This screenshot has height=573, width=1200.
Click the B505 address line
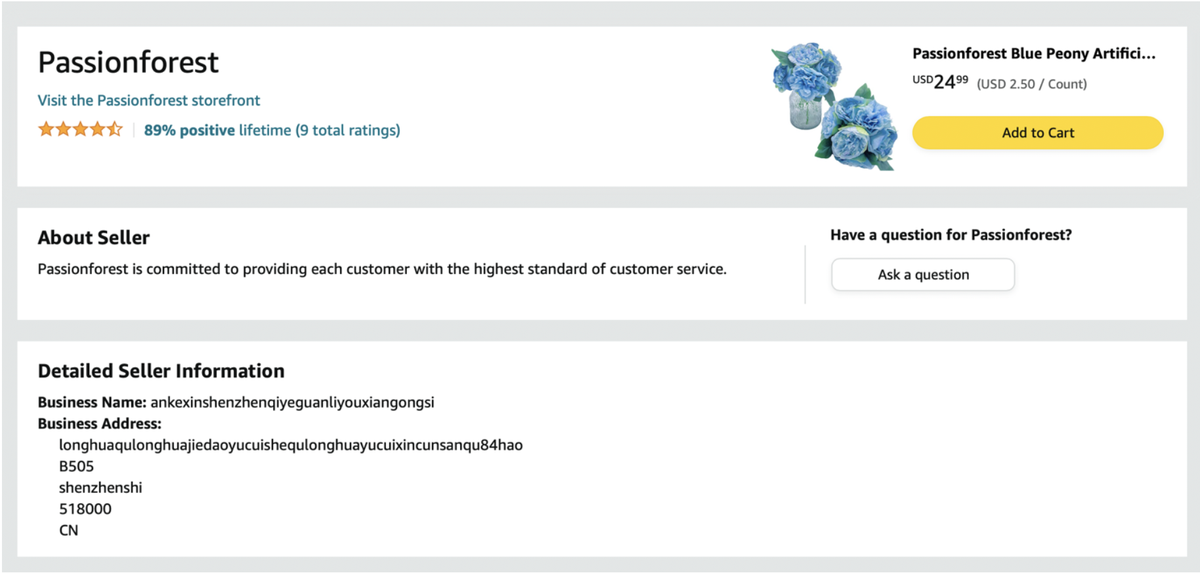(76, 466)
